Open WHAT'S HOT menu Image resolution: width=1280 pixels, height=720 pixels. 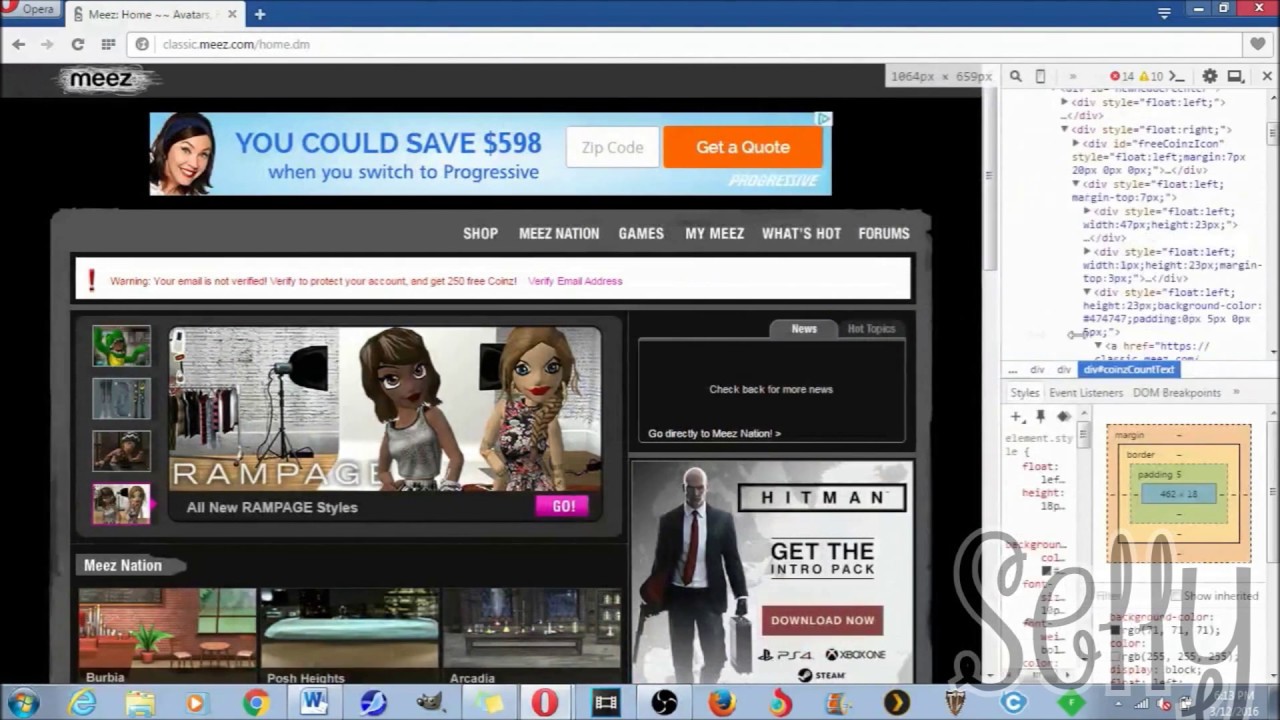pyautogui.click(x=801, y=233)
